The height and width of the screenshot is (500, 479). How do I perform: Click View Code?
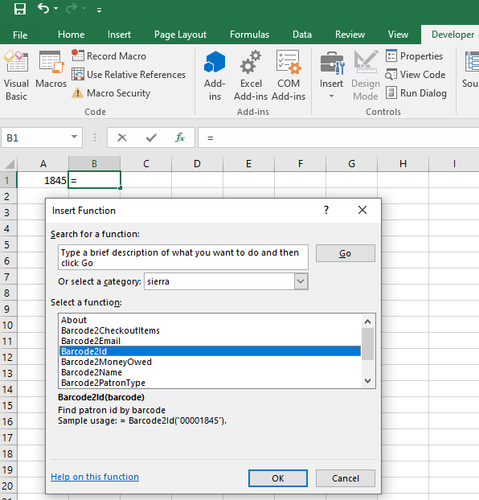click(x=416, y=75)
